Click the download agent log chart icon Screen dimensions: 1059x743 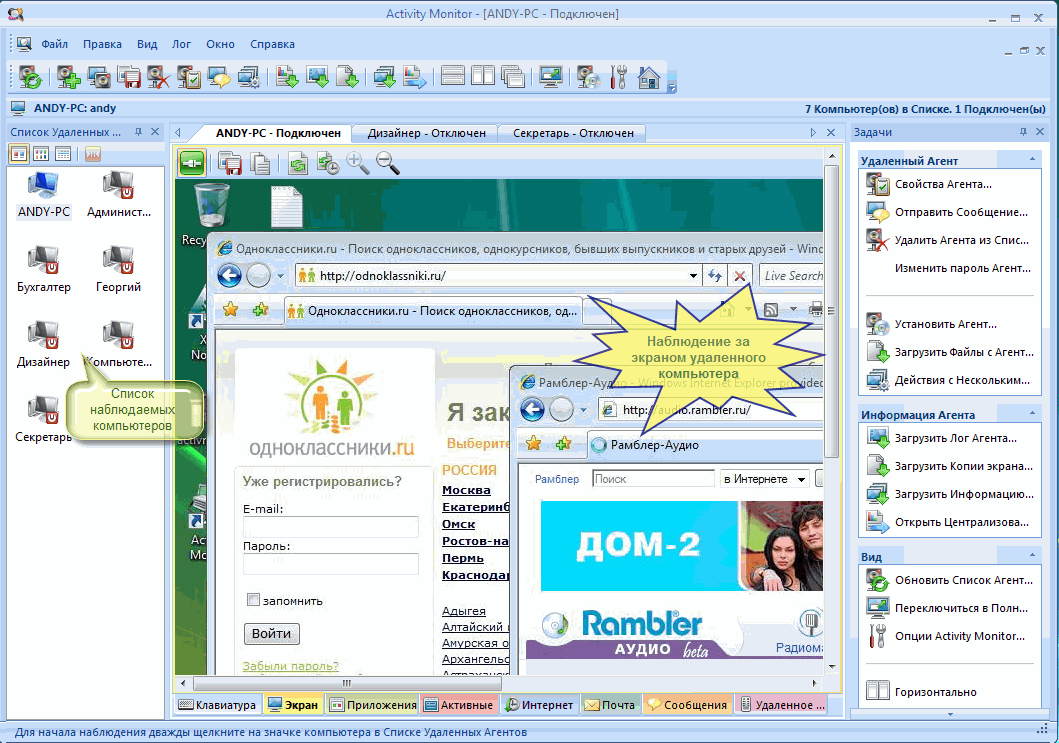click(x=287, y=77)
